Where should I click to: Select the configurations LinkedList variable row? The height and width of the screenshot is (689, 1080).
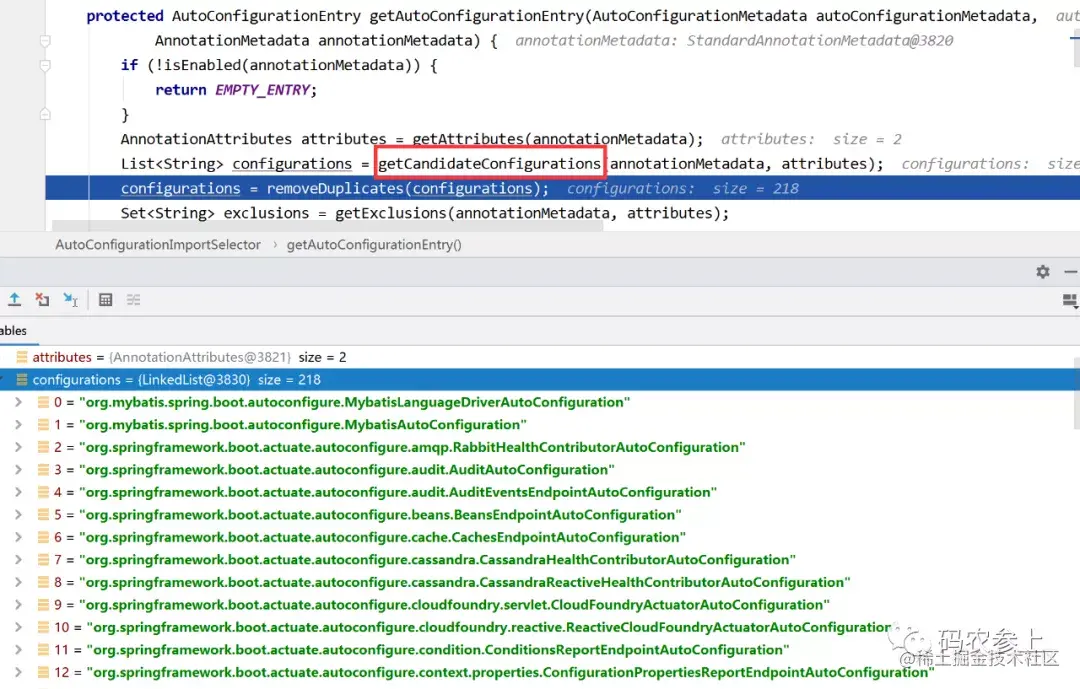pos(540,380)
